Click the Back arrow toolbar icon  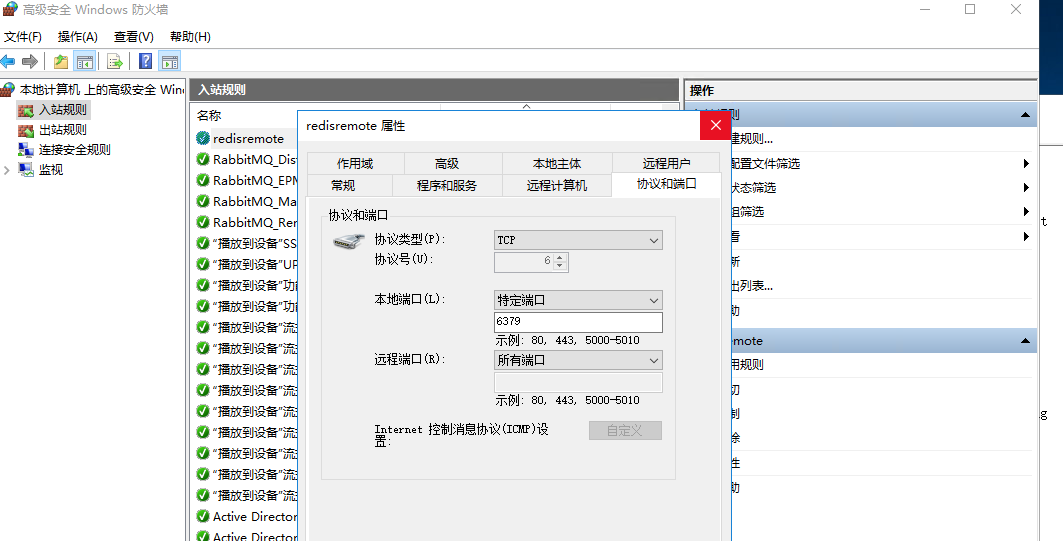coord(8,62)
